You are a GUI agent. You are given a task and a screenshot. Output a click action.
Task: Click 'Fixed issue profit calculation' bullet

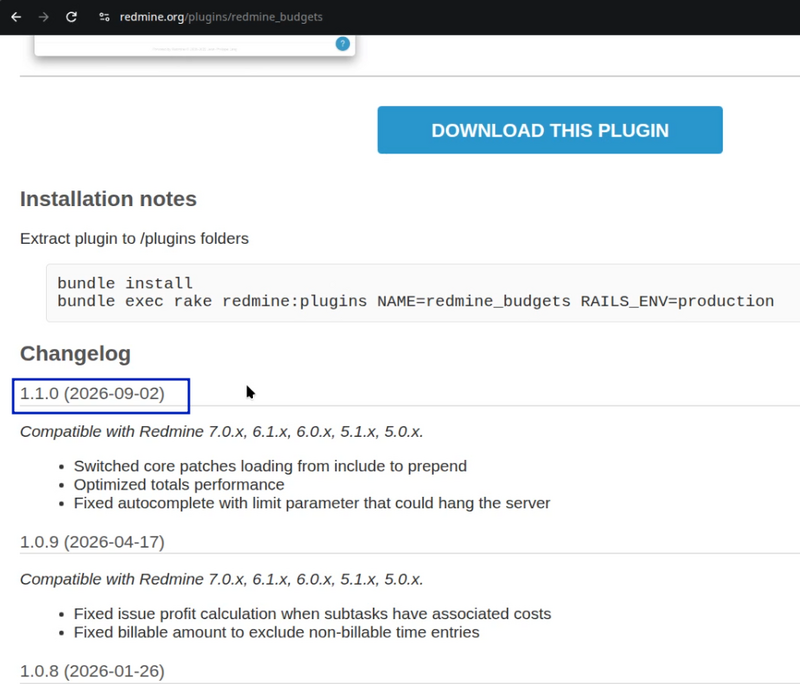(312, 614)
